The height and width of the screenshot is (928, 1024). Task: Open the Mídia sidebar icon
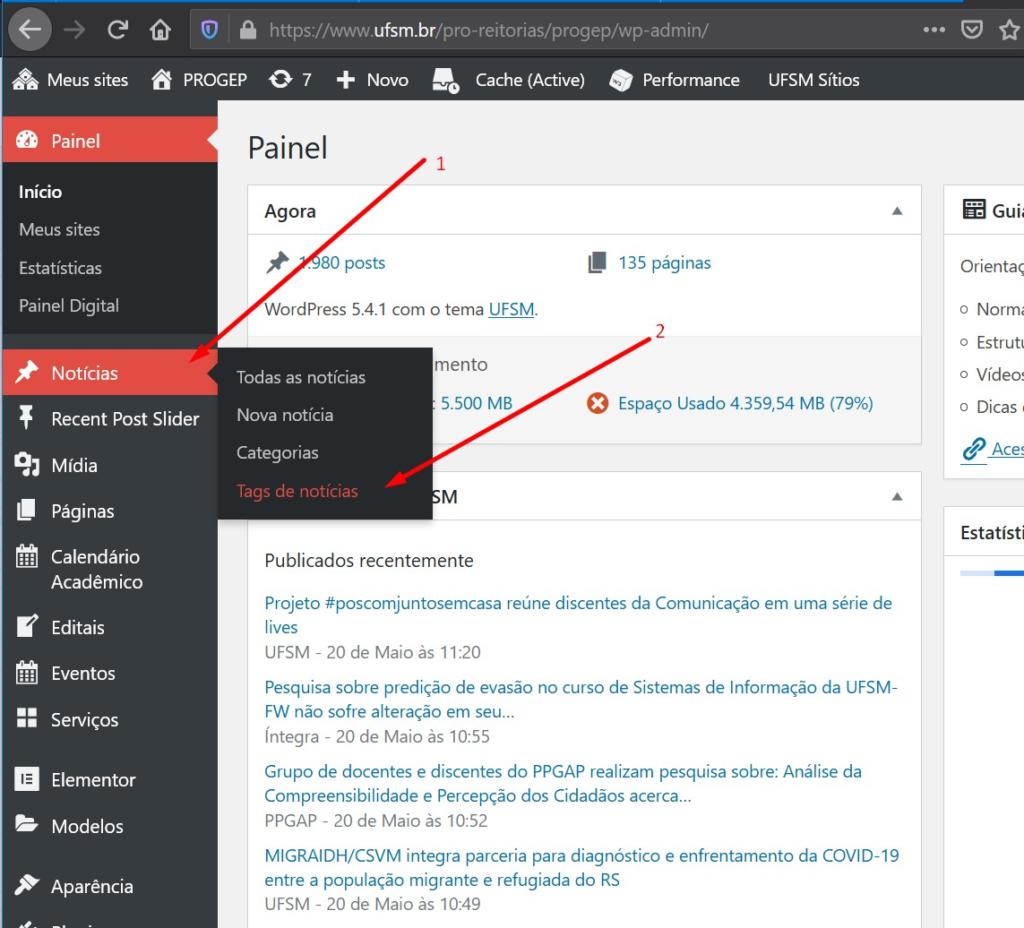pyautogui.click(x=27, y=465)
